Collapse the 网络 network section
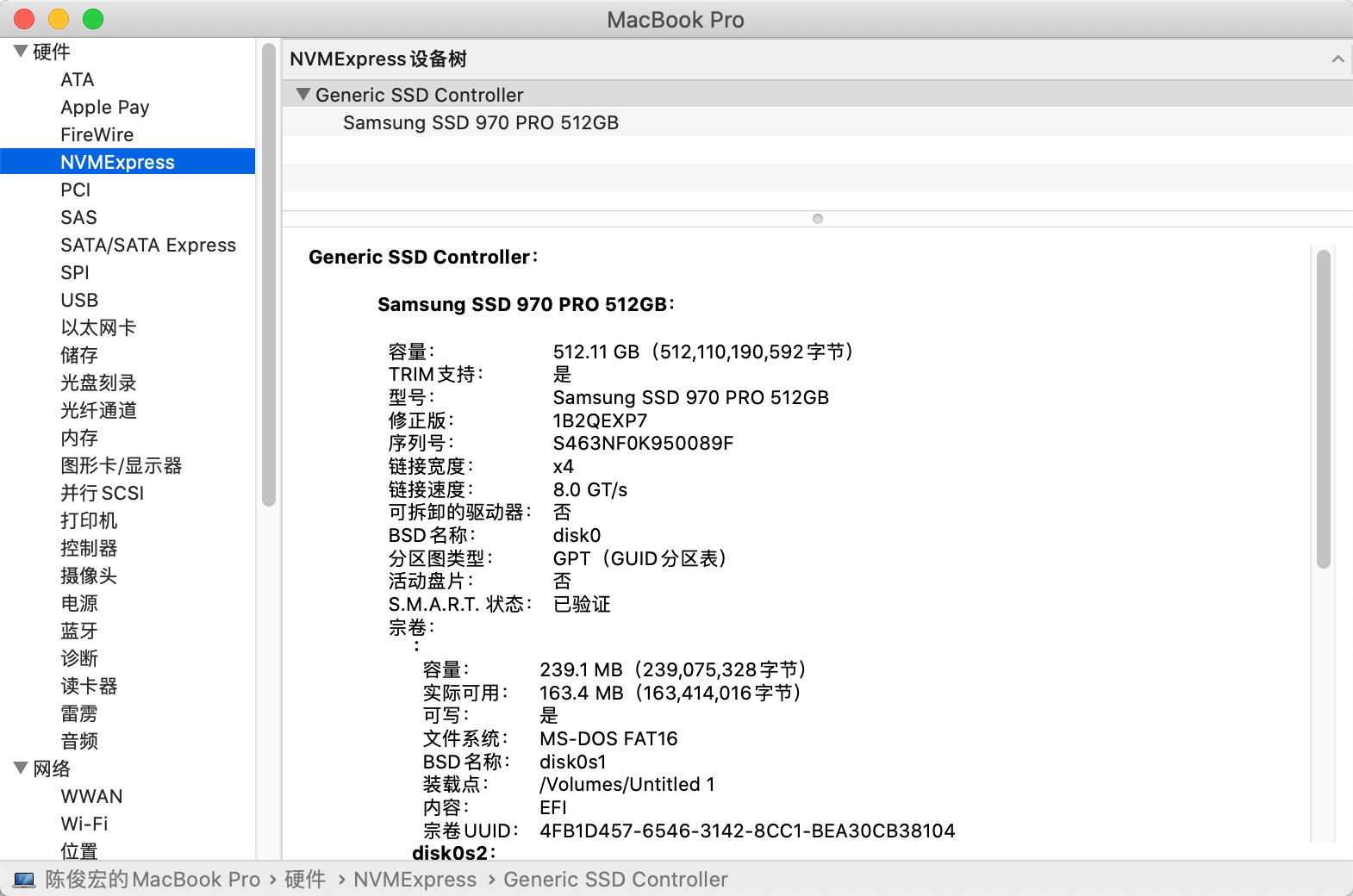1353x896 pixels. [x=21, y=768]
